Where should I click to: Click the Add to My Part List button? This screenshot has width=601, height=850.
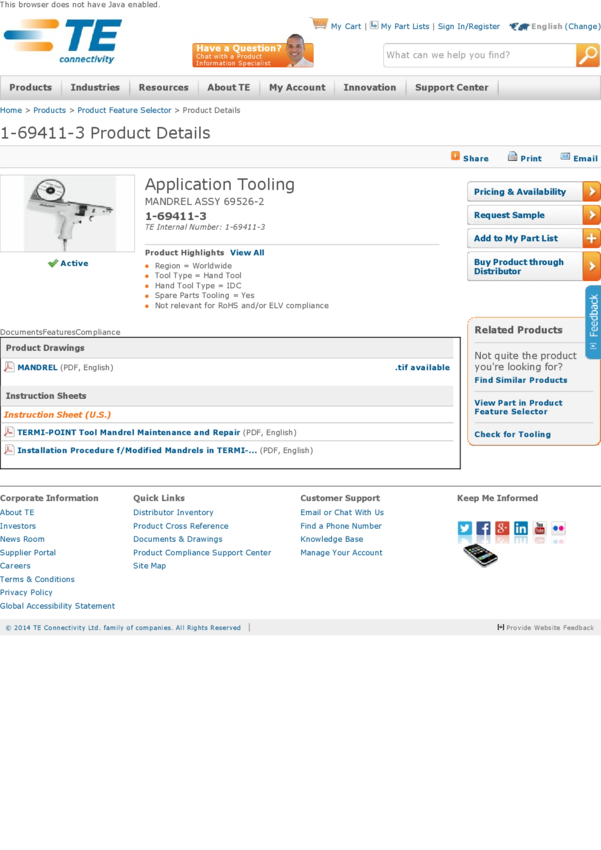click(533, 239)
